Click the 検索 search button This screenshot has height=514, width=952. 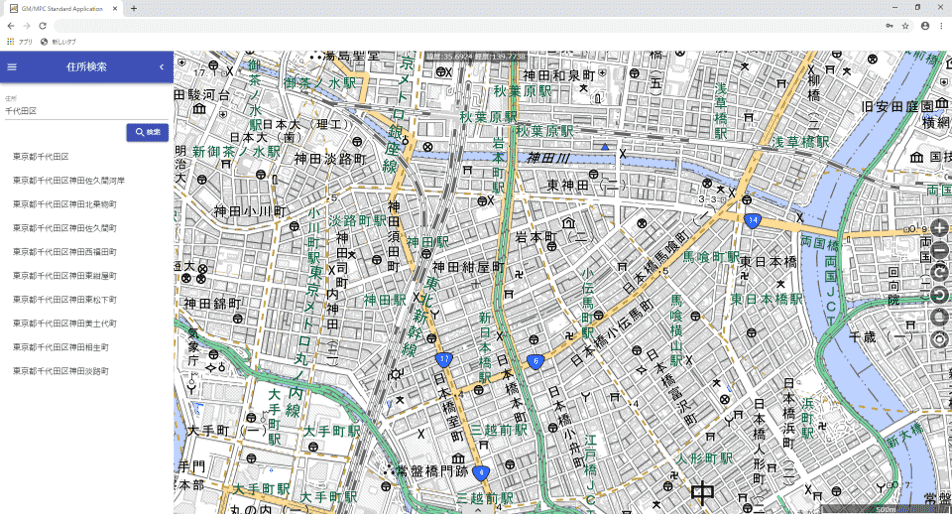147,132
